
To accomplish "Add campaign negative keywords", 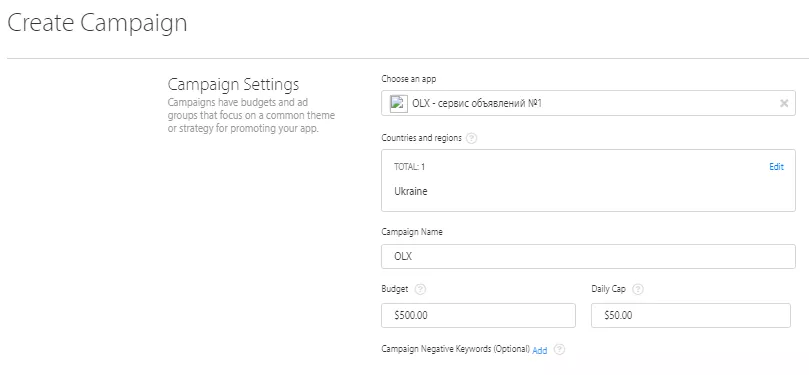I will [540, 351].
